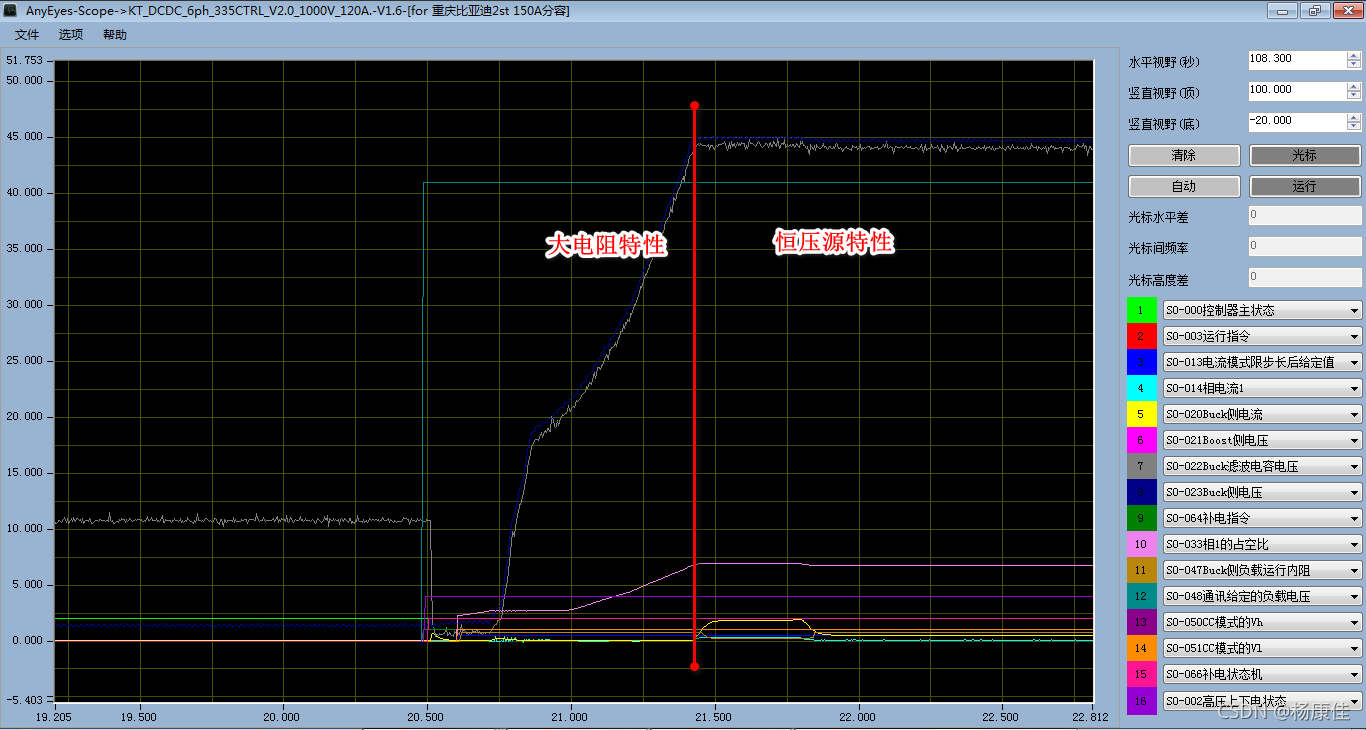This screenshot has width=1366, height=730.
Task: Click channel 2 red color swatch
Action: pyautogui.click(x=1142, y=336)
